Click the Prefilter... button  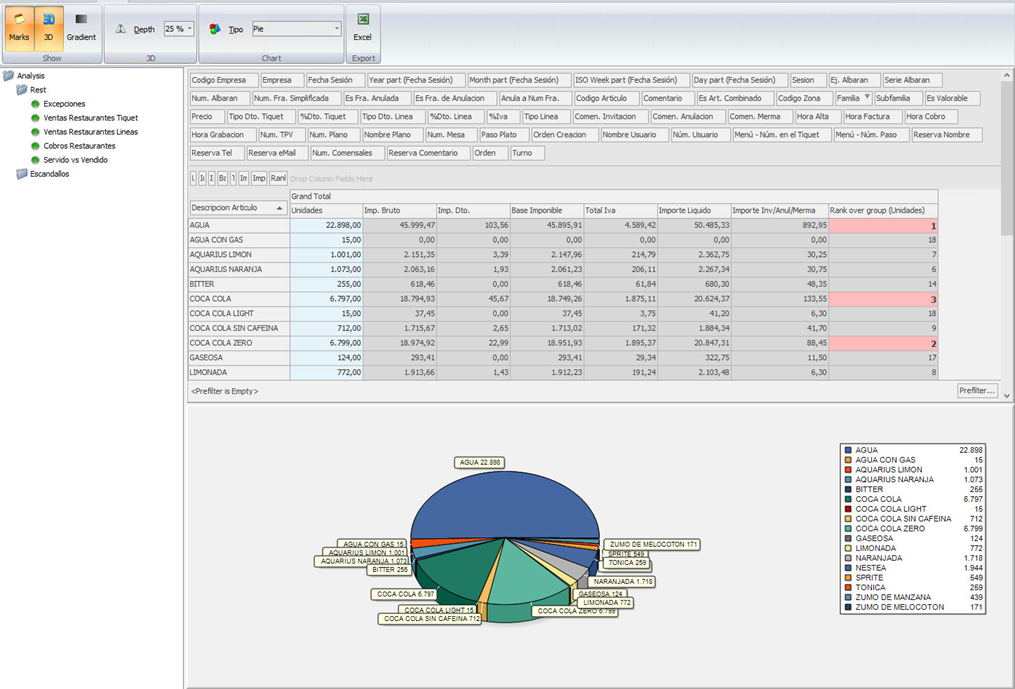point(977,391)
